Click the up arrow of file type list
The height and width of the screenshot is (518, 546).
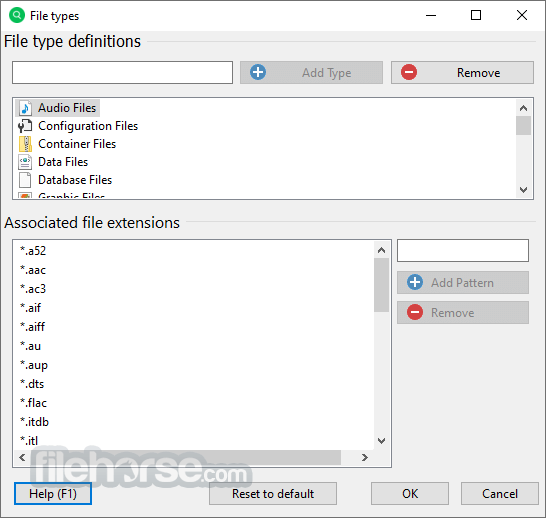click(523, 108)
